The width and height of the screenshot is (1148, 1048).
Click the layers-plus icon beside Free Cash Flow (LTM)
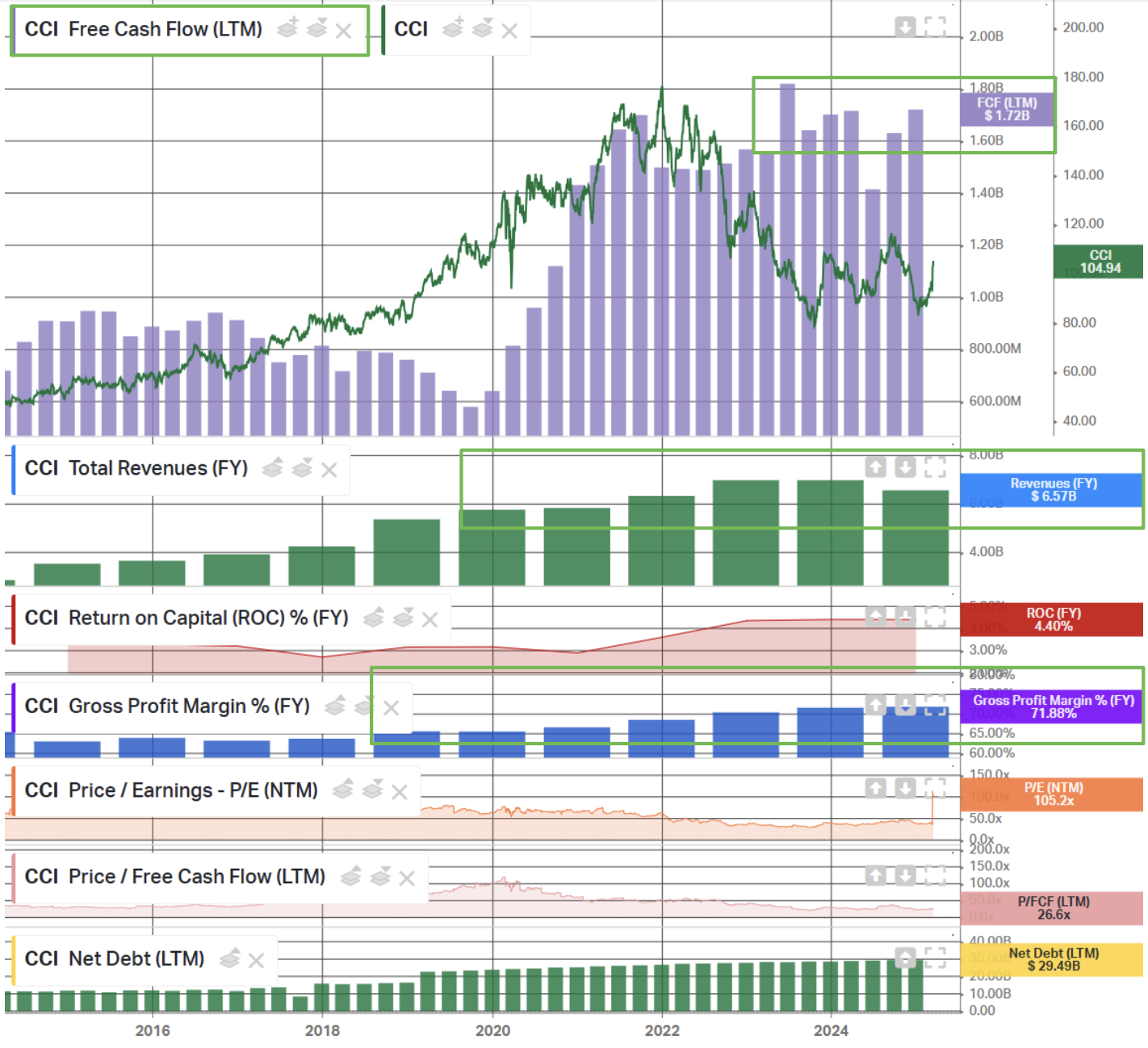point(288,28)
